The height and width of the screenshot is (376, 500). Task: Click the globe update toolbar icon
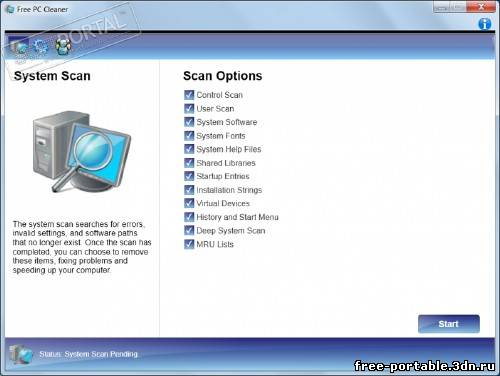[x=63, y=47]
